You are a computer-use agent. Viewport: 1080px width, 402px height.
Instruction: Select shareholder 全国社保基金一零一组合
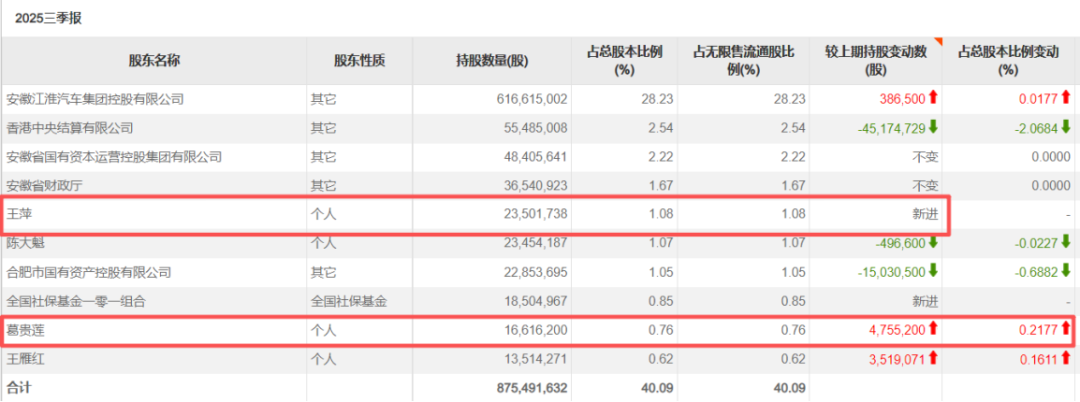[x=76, y=302]
